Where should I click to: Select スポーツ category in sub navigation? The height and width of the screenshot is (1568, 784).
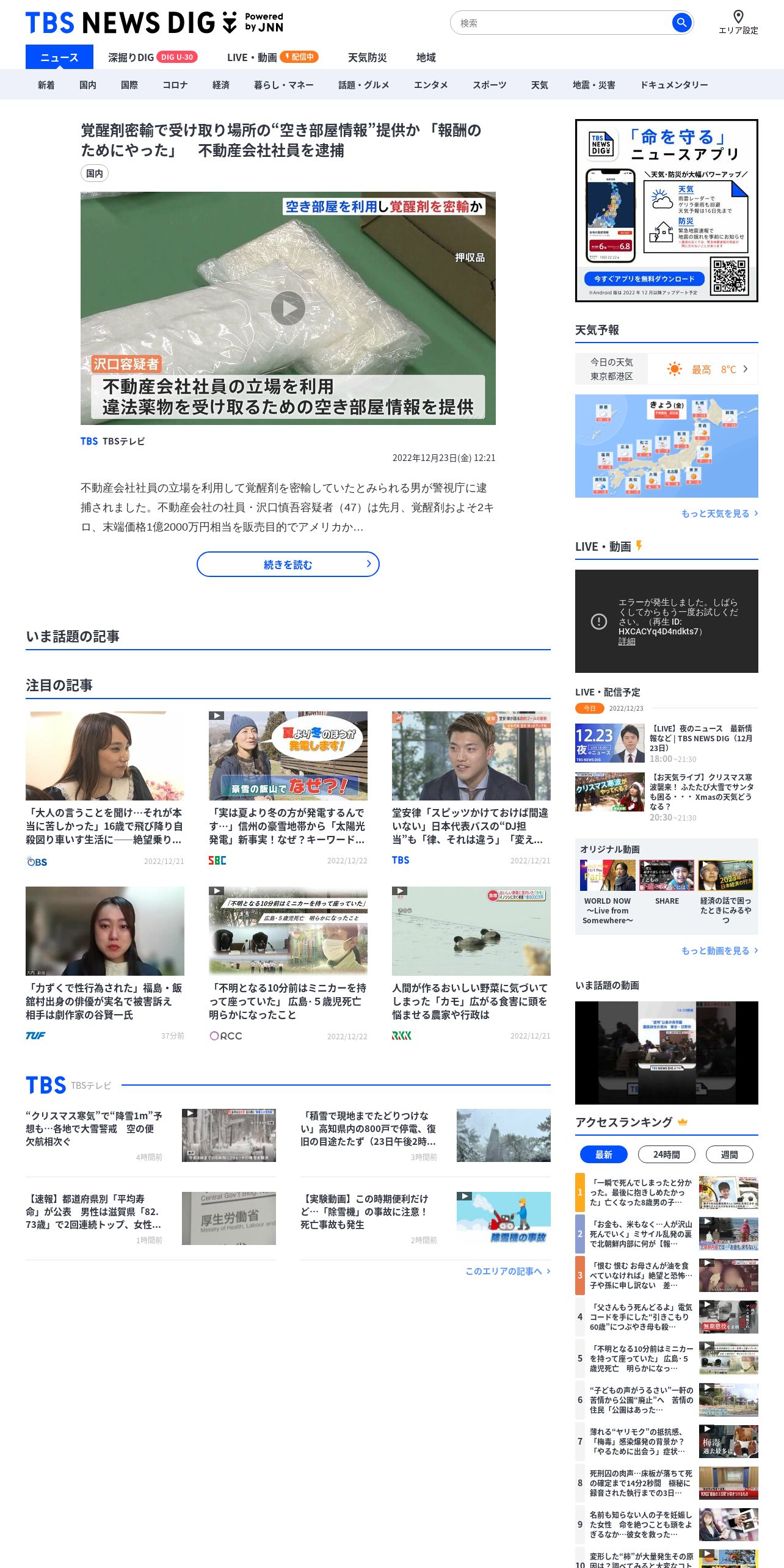(x=489, y=85)
